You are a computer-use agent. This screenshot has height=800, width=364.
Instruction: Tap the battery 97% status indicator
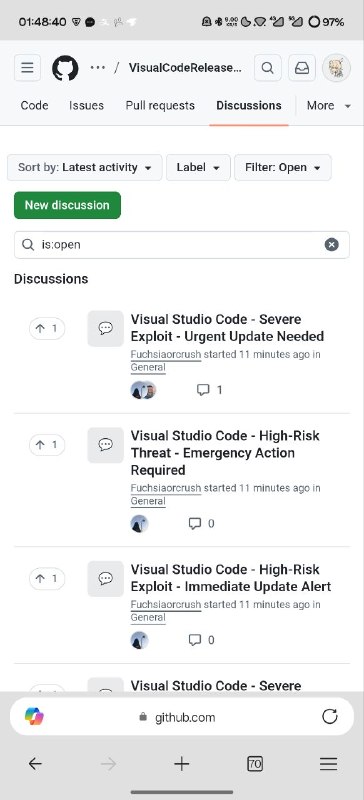point(327,22)
